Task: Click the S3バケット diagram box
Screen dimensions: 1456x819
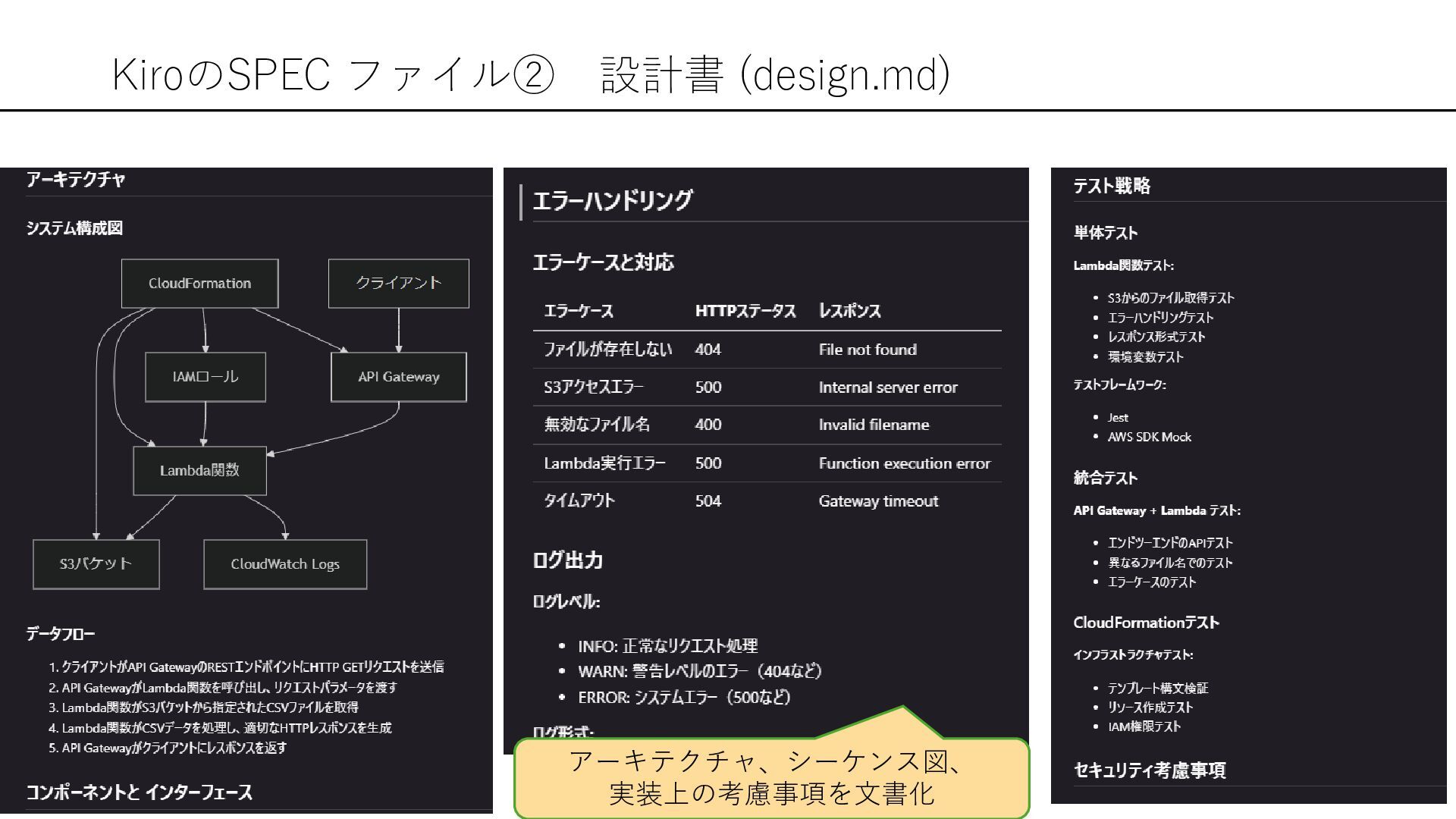Action: coord(96,564)
